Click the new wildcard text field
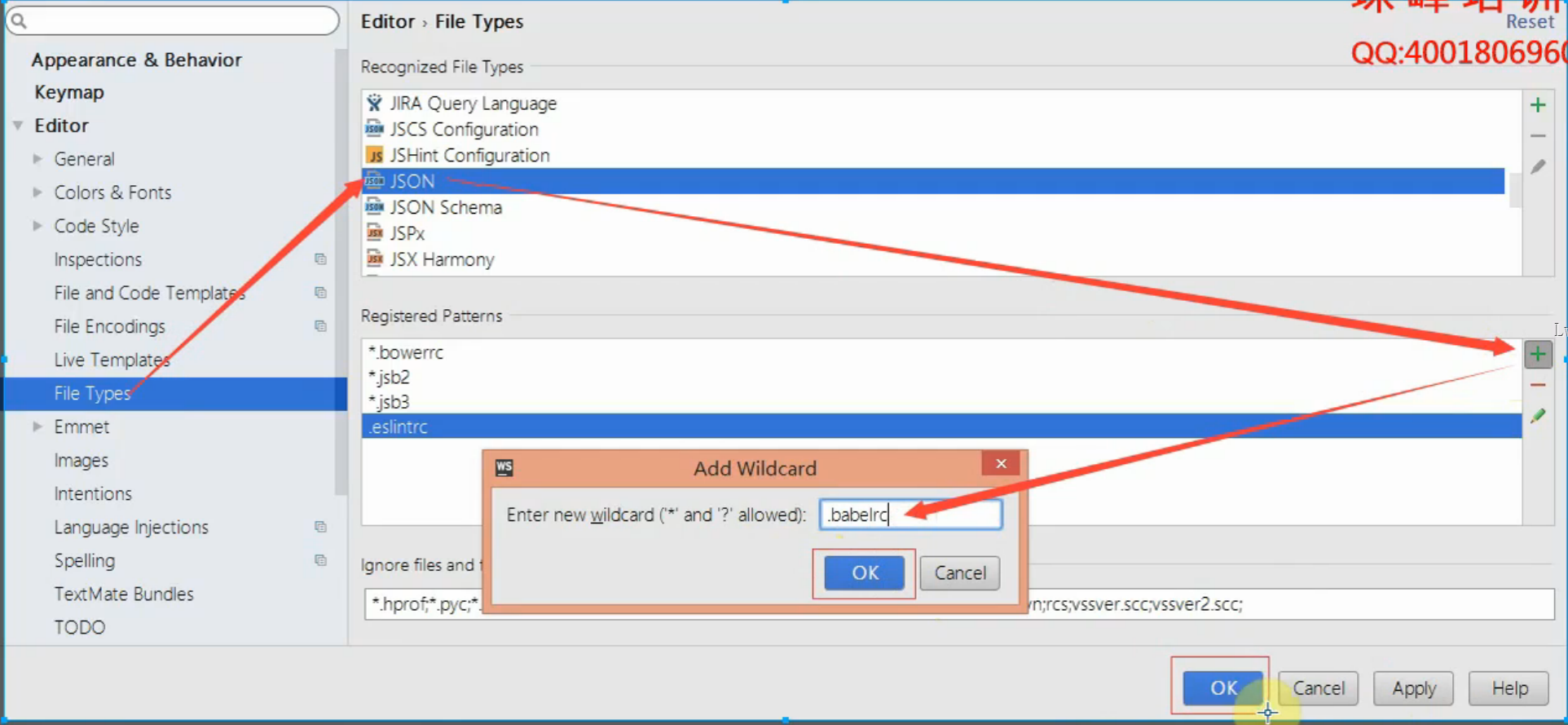The image size is (1568, 725). point(911,515)
